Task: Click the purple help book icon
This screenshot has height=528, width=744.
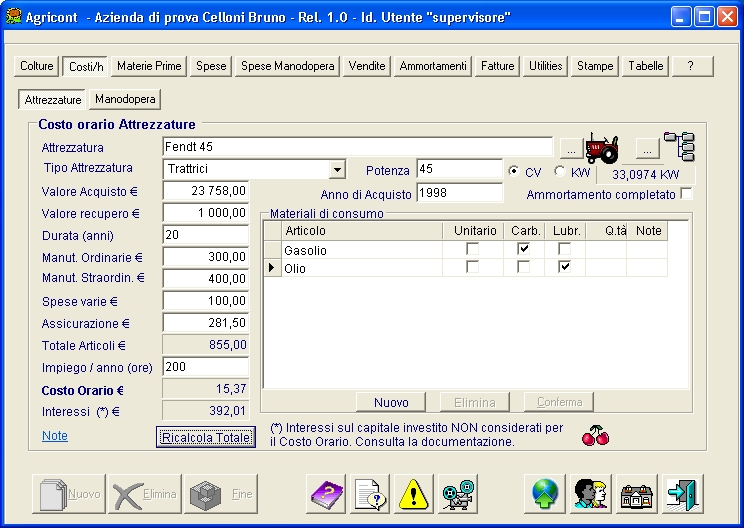Action: point(325,493)
